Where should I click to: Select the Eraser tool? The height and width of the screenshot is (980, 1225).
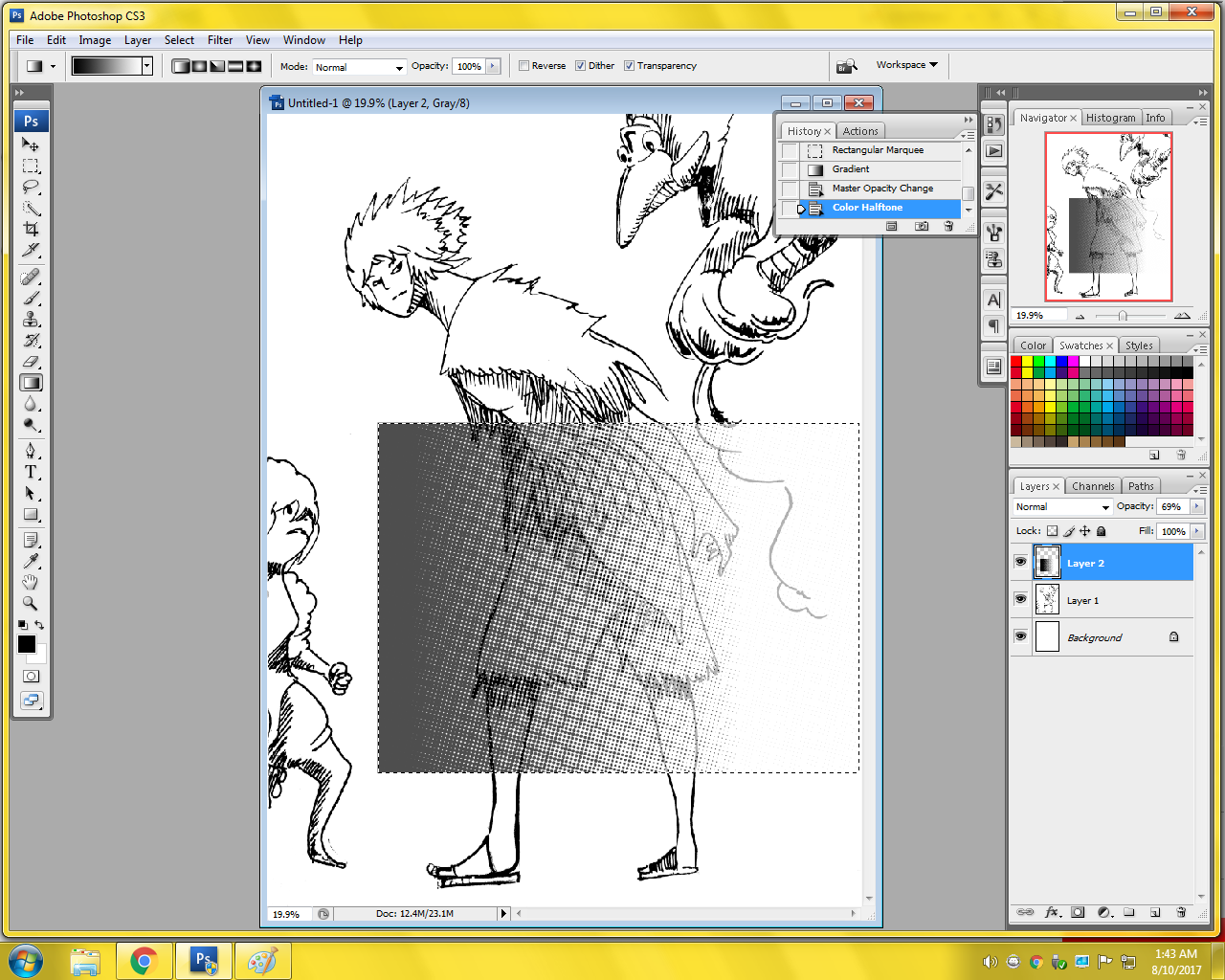[x=31, y=361]
